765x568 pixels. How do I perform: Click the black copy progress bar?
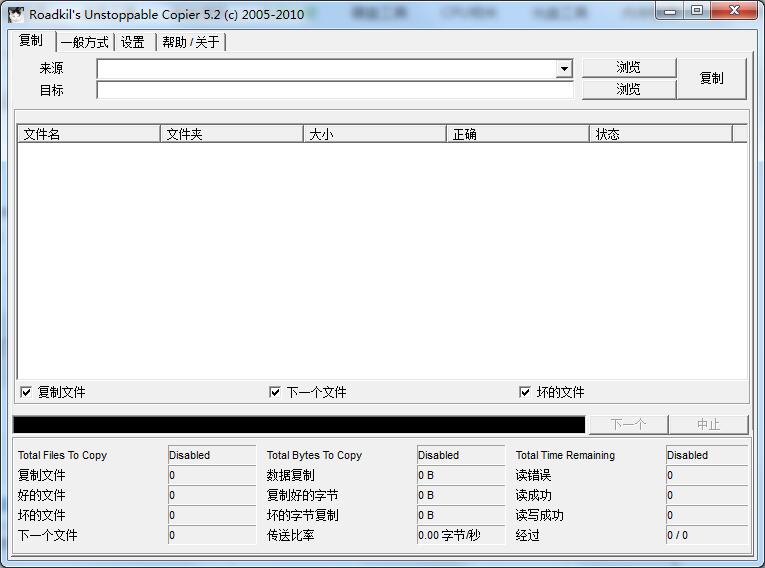pos(299,425)
